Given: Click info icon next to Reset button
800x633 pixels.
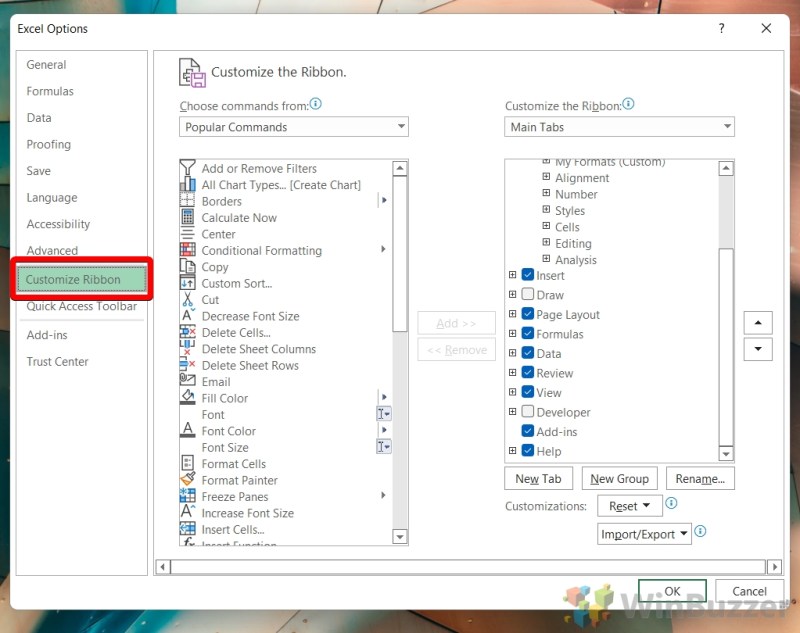Looking at the screenshot, I should pyautogui.click(x=671, y=503).
